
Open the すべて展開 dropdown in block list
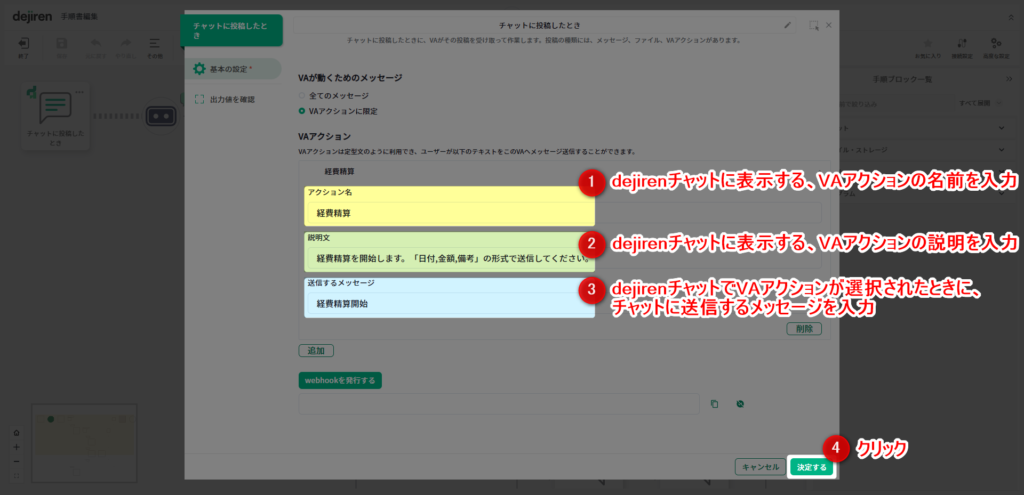point(981,103)
